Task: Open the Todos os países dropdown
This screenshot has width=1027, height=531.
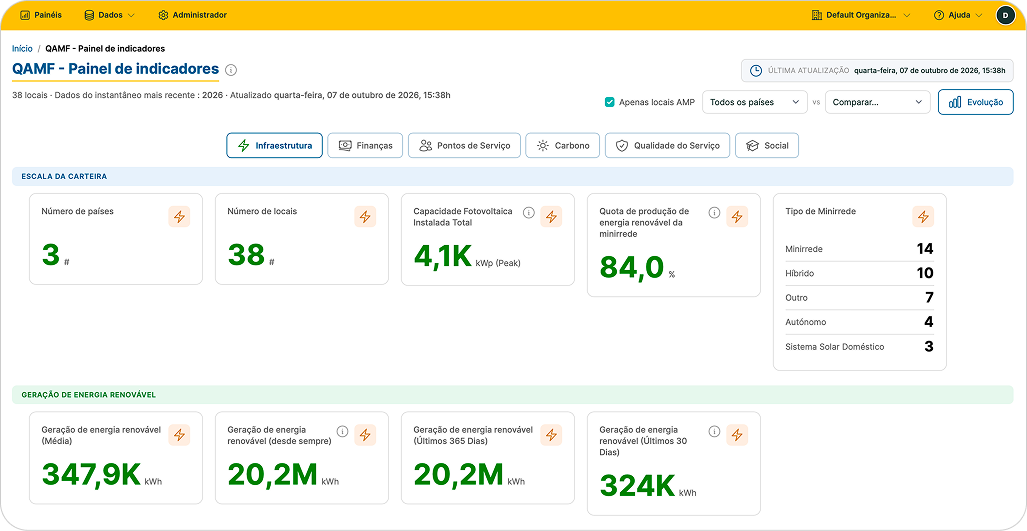Action: coord(755,102)
